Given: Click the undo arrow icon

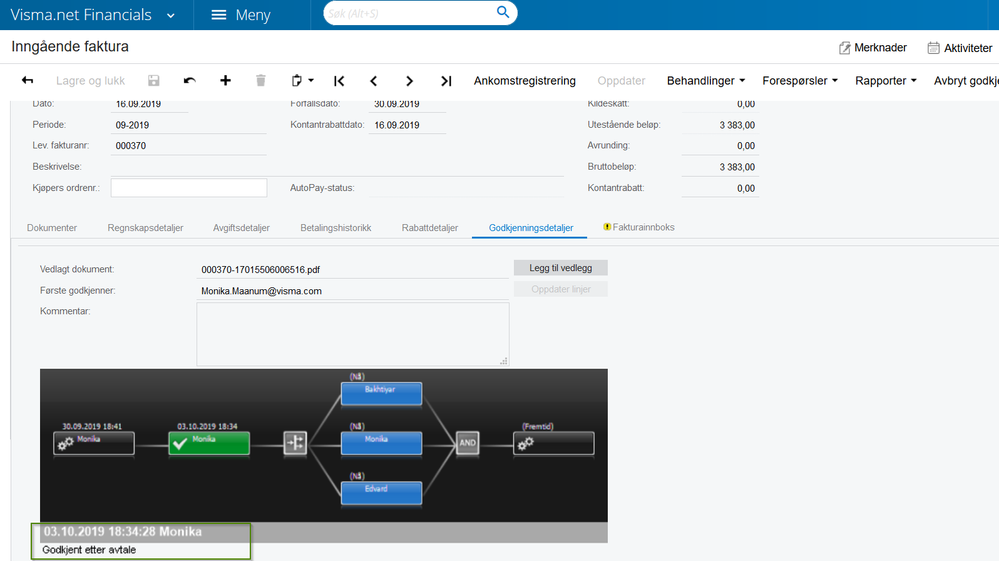Looking at the screenshot, I should [x=190, y=80].
